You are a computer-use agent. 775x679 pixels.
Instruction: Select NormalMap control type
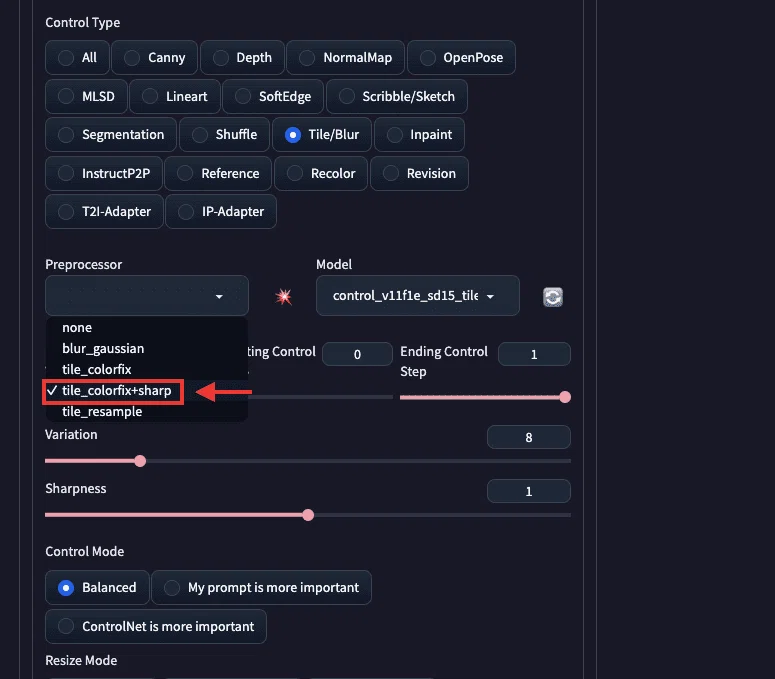coord(345,57)
